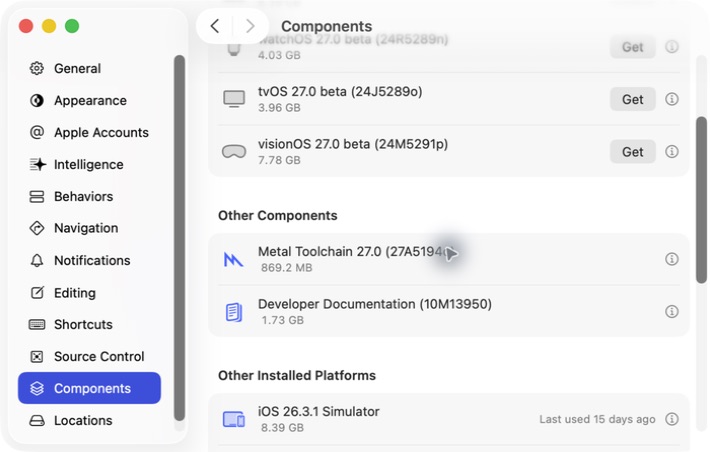
Task: Click the Developer Documentation page icon
Action: pyautogui.click(x=234, y=312)
